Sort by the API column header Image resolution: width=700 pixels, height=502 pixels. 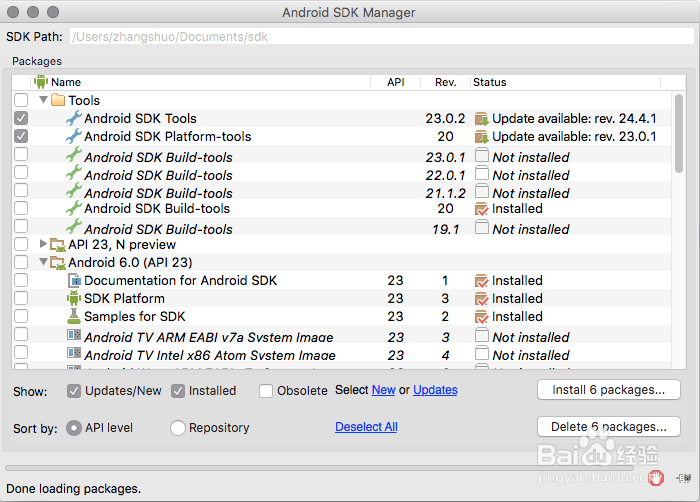(395, 82)
